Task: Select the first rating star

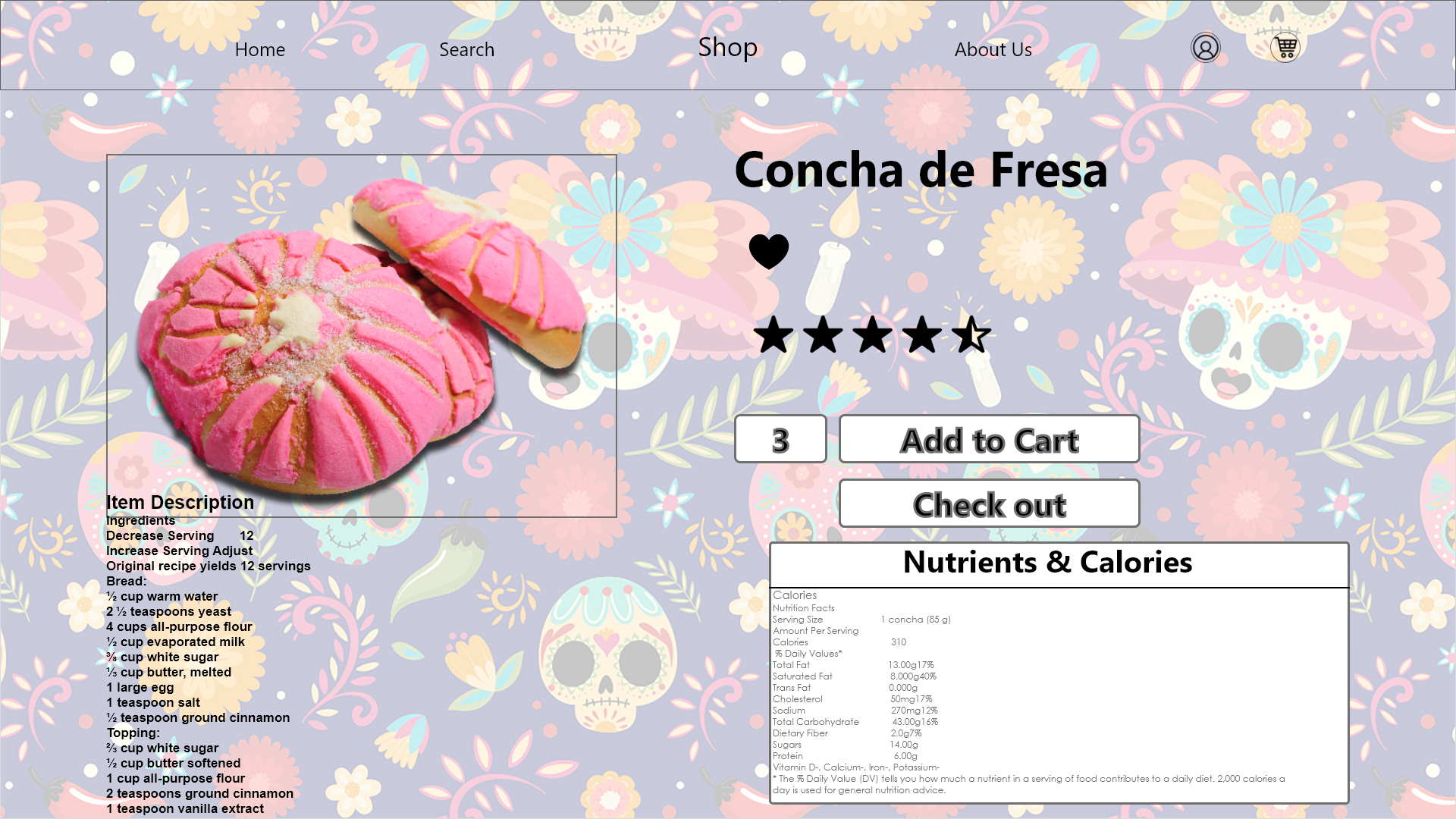Action: tap(773, 334)
